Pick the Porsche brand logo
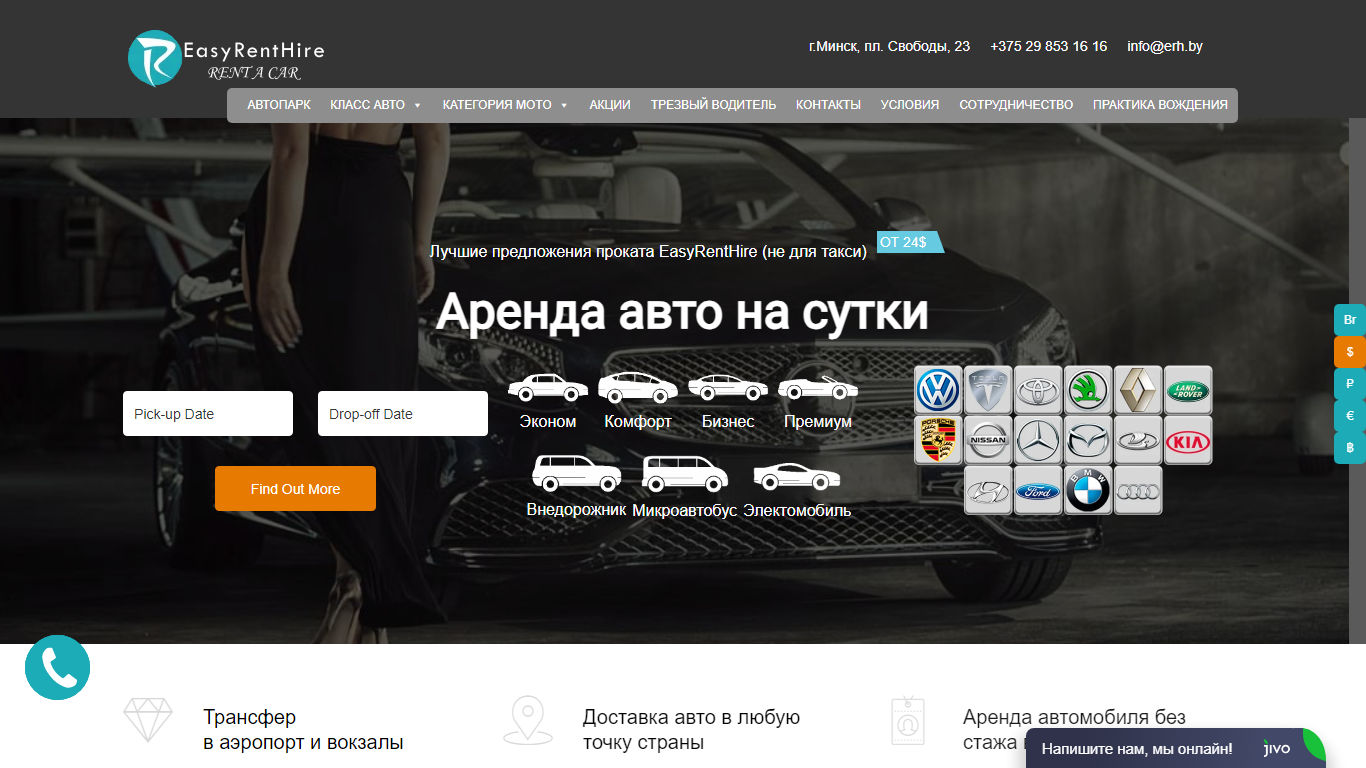 click(938, 440)
